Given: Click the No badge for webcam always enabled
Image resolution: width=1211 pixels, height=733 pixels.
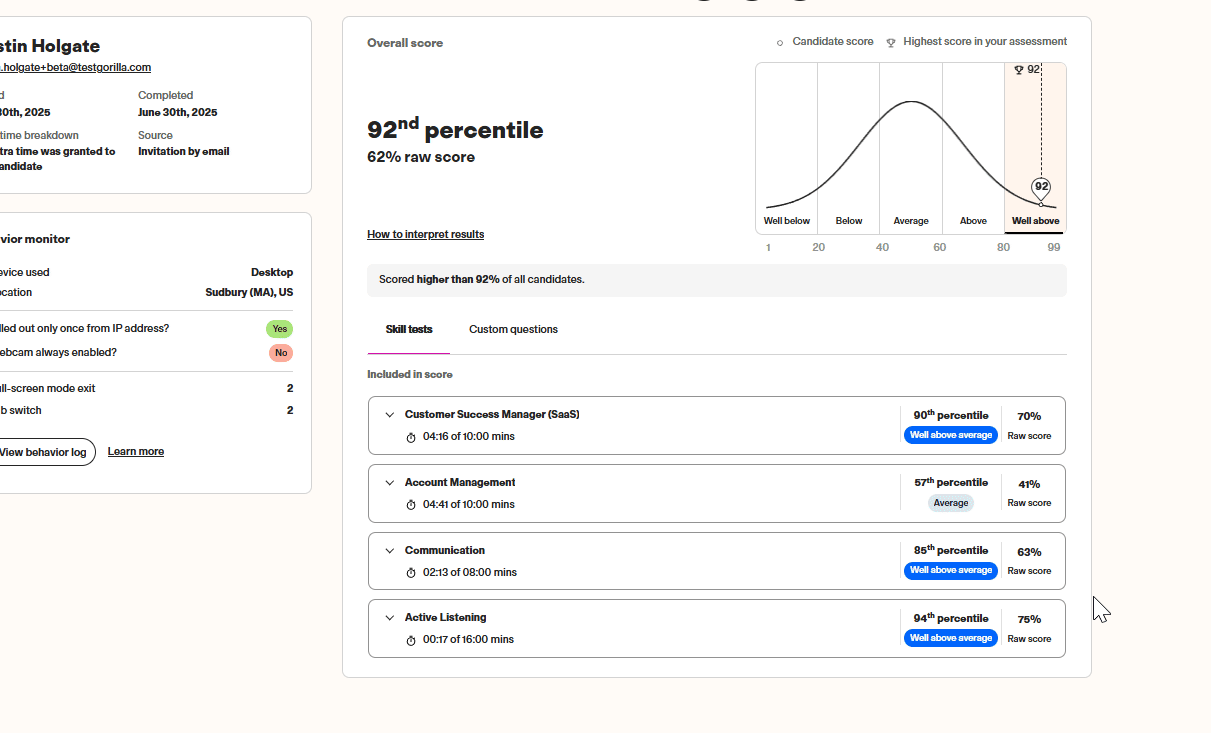Looking at the screenshot, I should (280, 352).
